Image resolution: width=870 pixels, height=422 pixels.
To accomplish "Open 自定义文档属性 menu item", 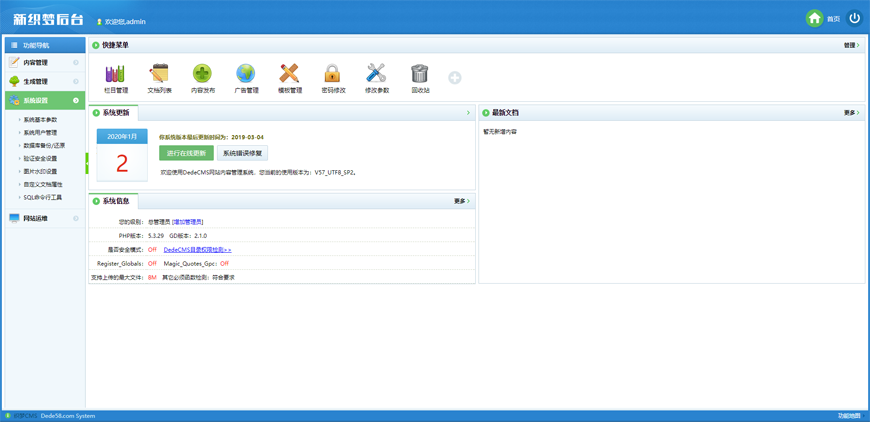I will point(43,184).
